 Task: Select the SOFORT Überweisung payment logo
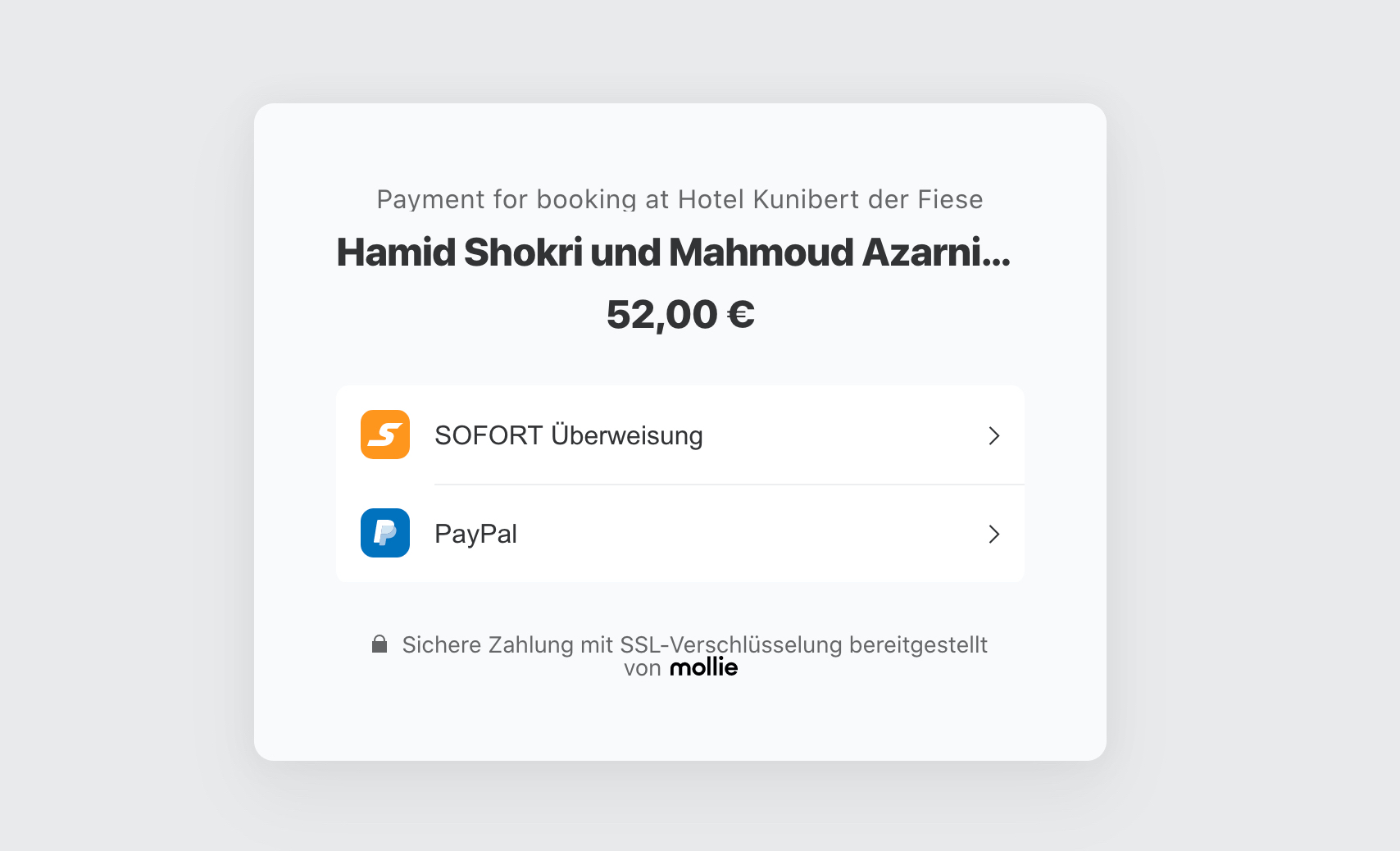click(x=384, y=435)
